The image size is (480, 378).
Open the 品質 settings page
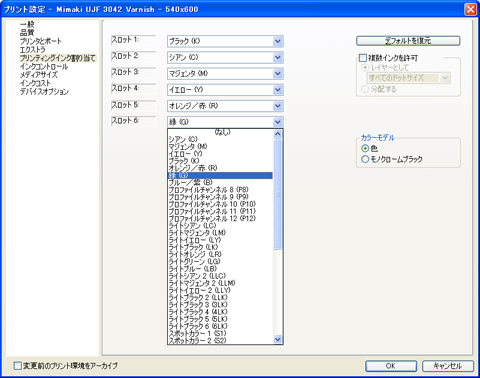tap(27, 33)
